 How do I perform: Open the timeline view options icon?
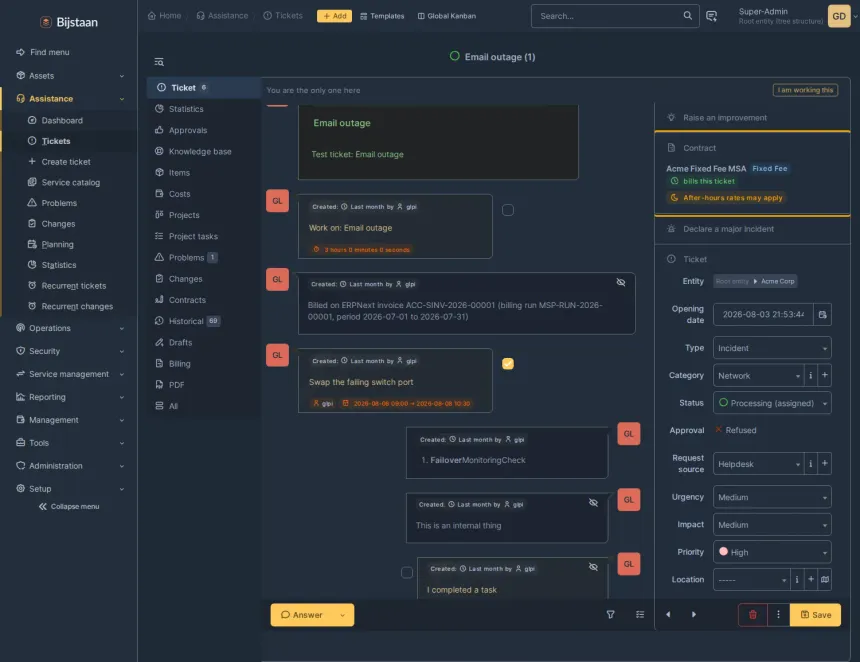pos(640,615)
